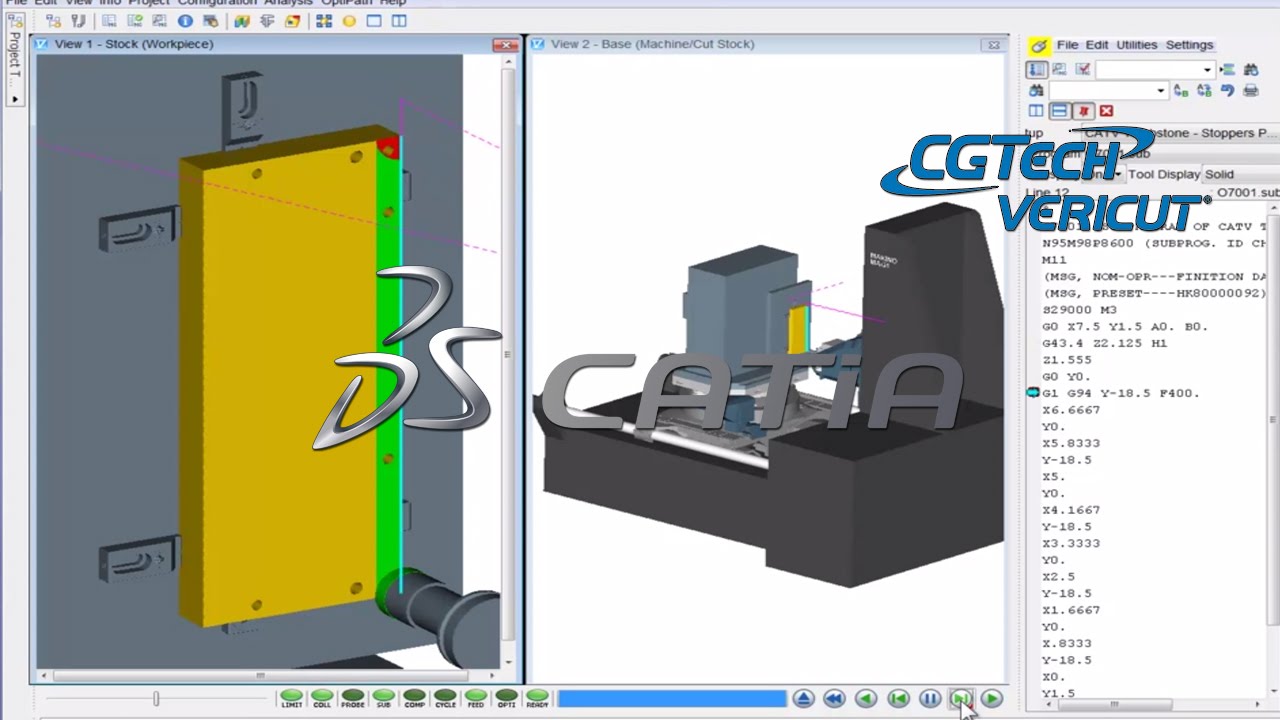Open the Configuration menu in main menu bar
Viewport: 1280px width, 720px height.
(x=217, y=3)
